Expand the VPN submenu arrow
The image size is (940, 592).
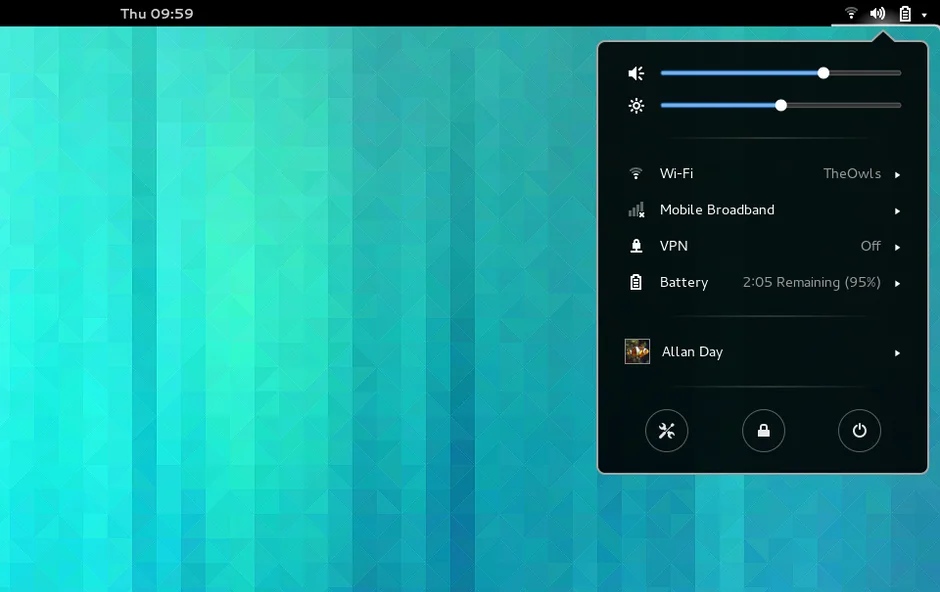[897, 247]
